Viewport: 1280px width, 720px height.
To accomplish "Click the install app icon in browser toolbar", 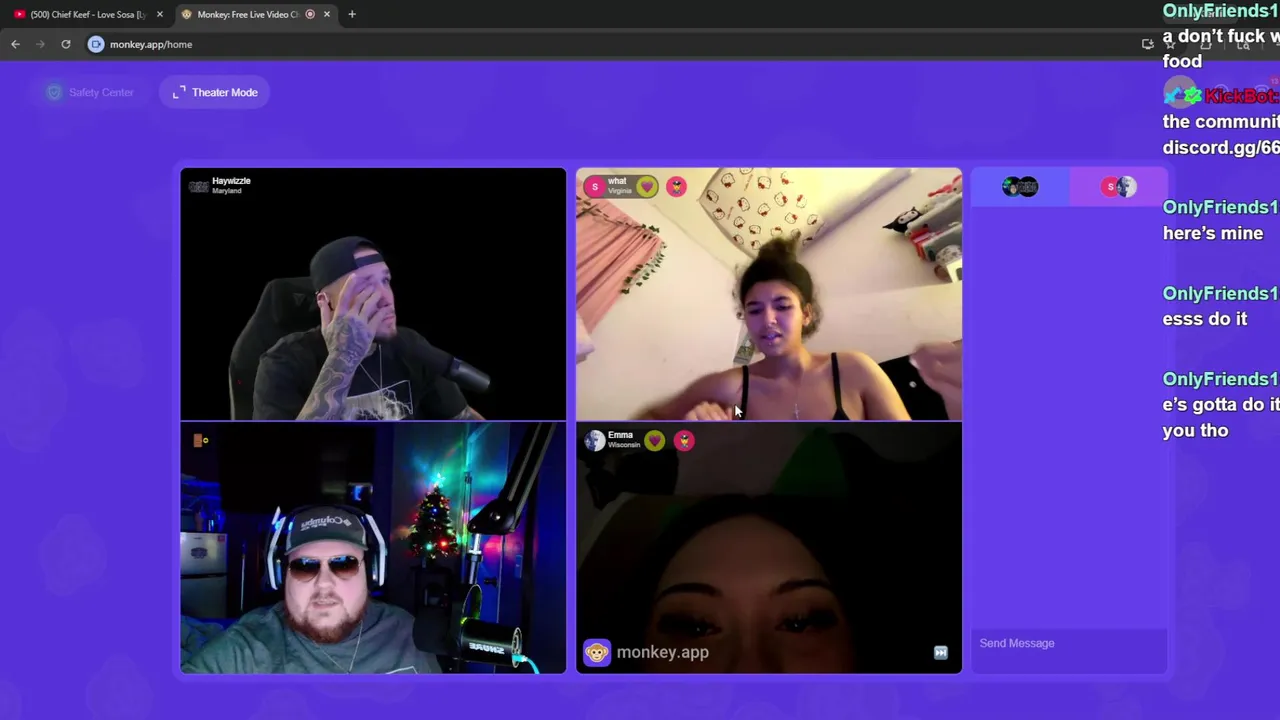I will click(x=1148, y=44).
